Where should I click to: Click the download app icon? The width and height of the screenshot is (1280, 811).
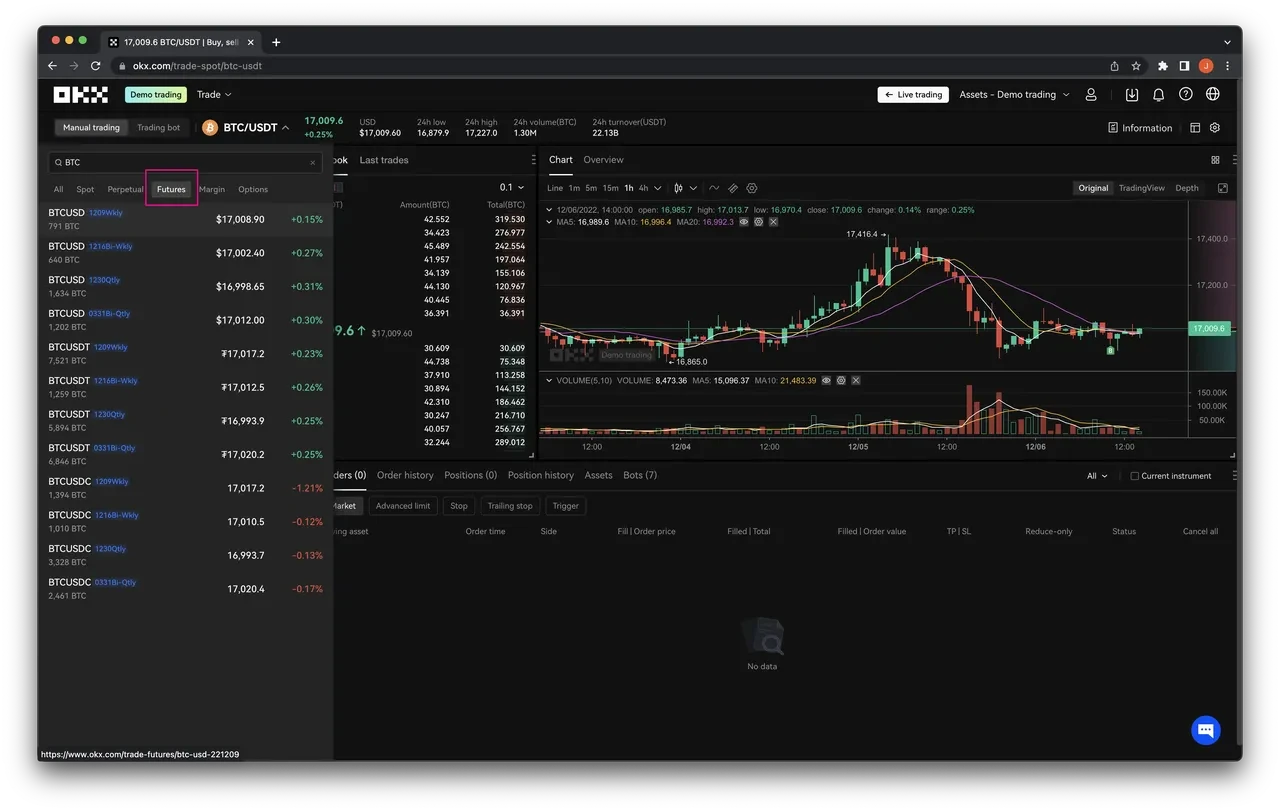[1132, 95]
